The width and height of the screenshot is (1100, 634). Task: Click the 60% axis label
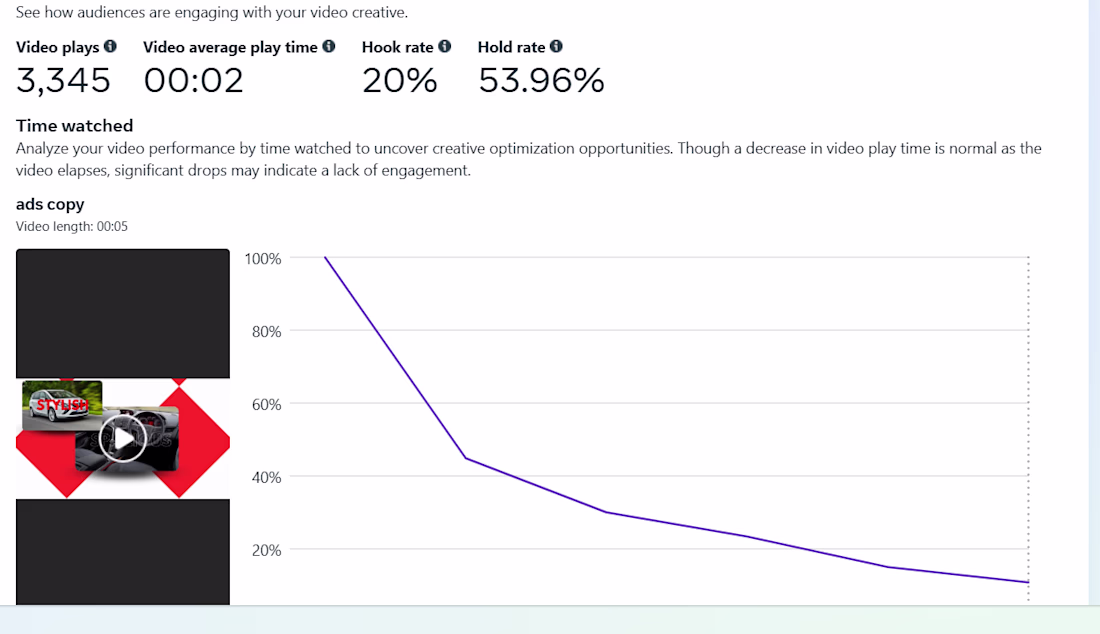(267, 405)
